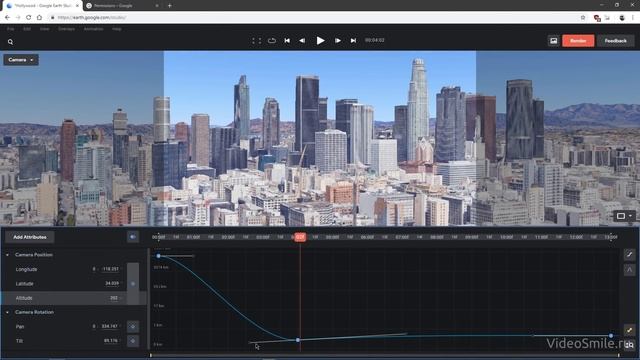Click the Latitude value field
This screenshot has height=360, width=640.
click(x=112, y=283)
